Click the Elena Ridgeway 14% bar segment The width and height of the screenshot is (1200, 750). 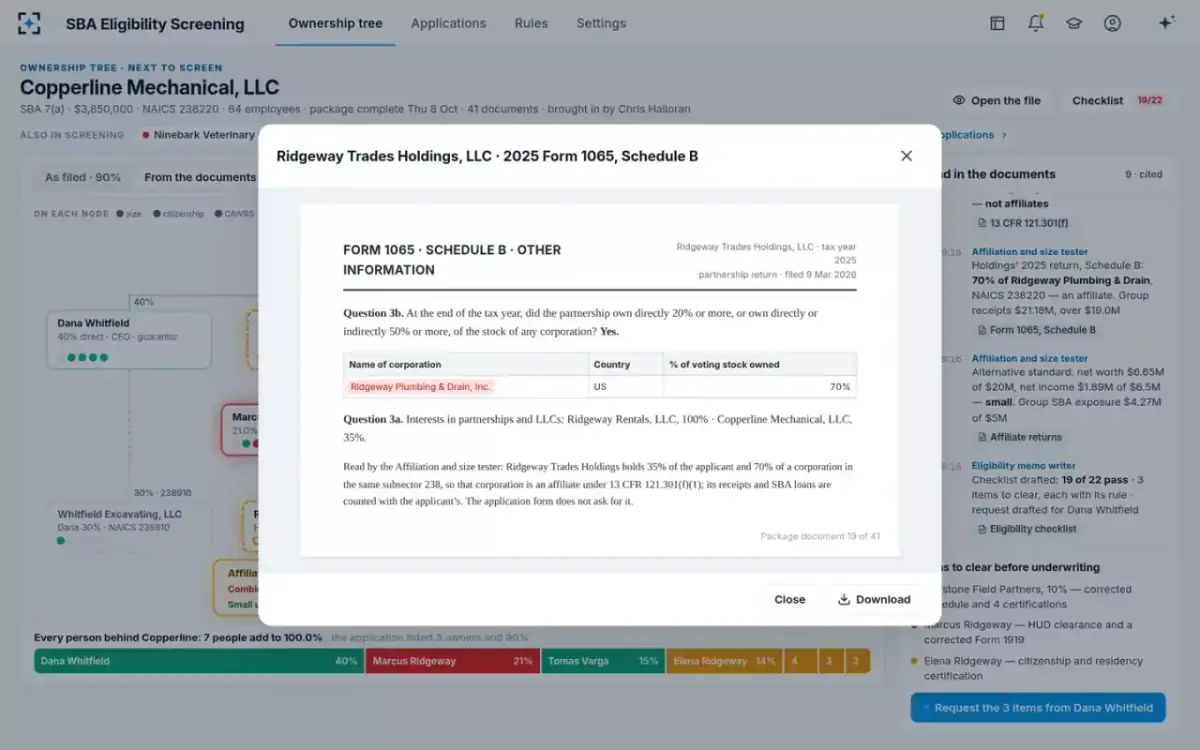click(x=724, y=661)
